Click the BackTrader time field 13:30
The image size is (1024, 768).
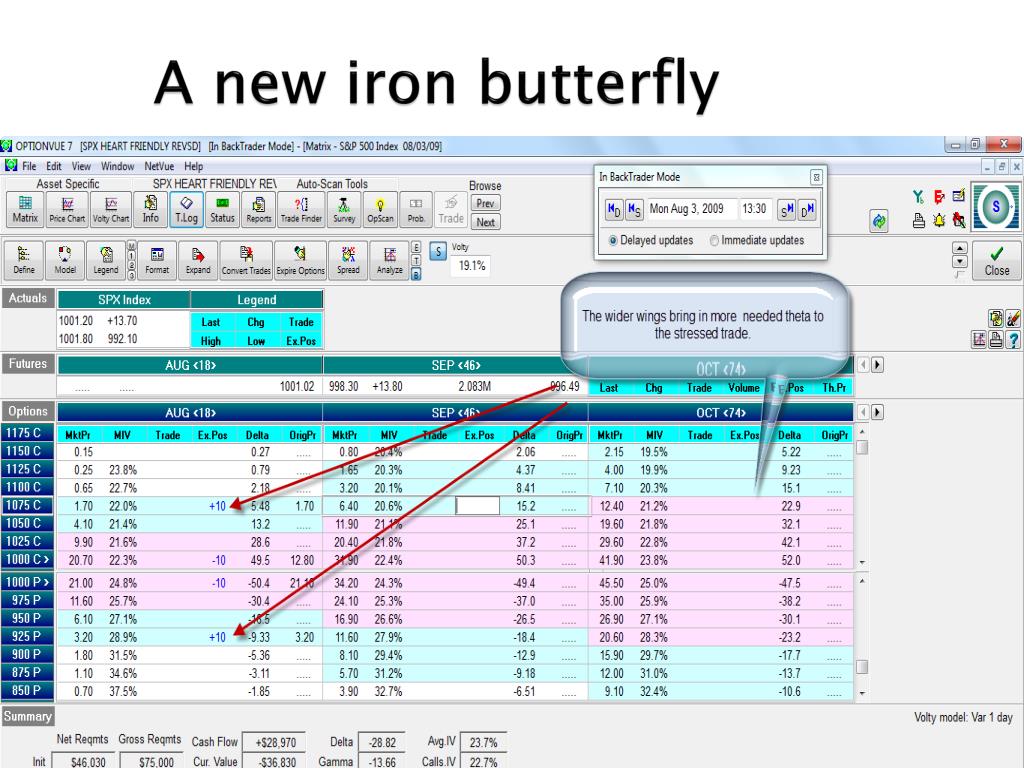click(754, 209)
